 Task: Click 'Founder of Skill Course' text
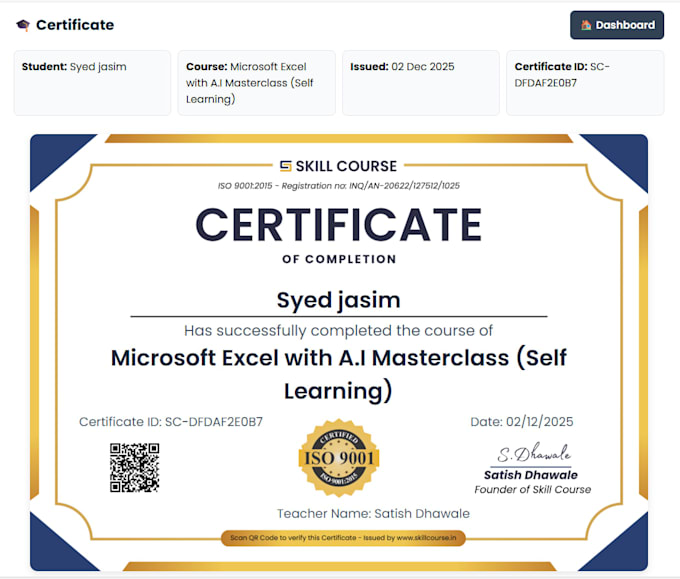[x=533, y=490]
